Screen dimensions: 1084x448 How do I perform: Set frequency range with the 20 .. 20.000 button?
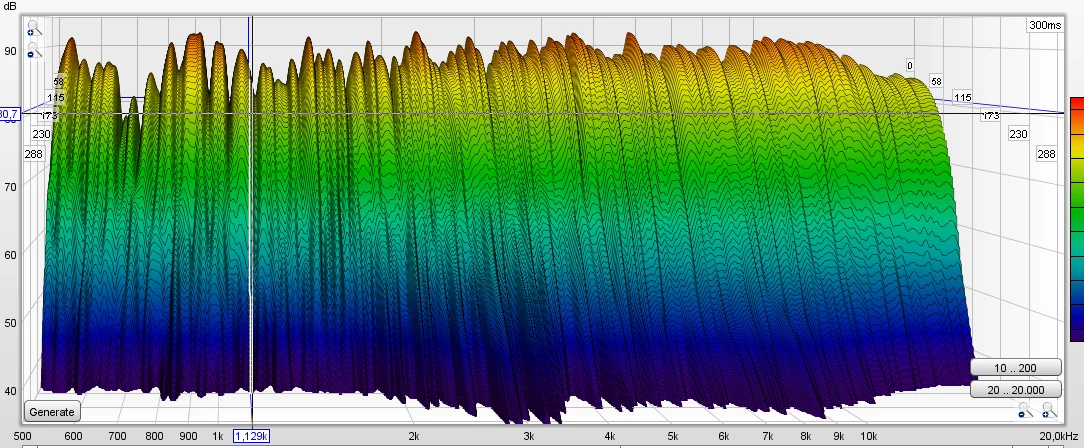click(1016, 390)
